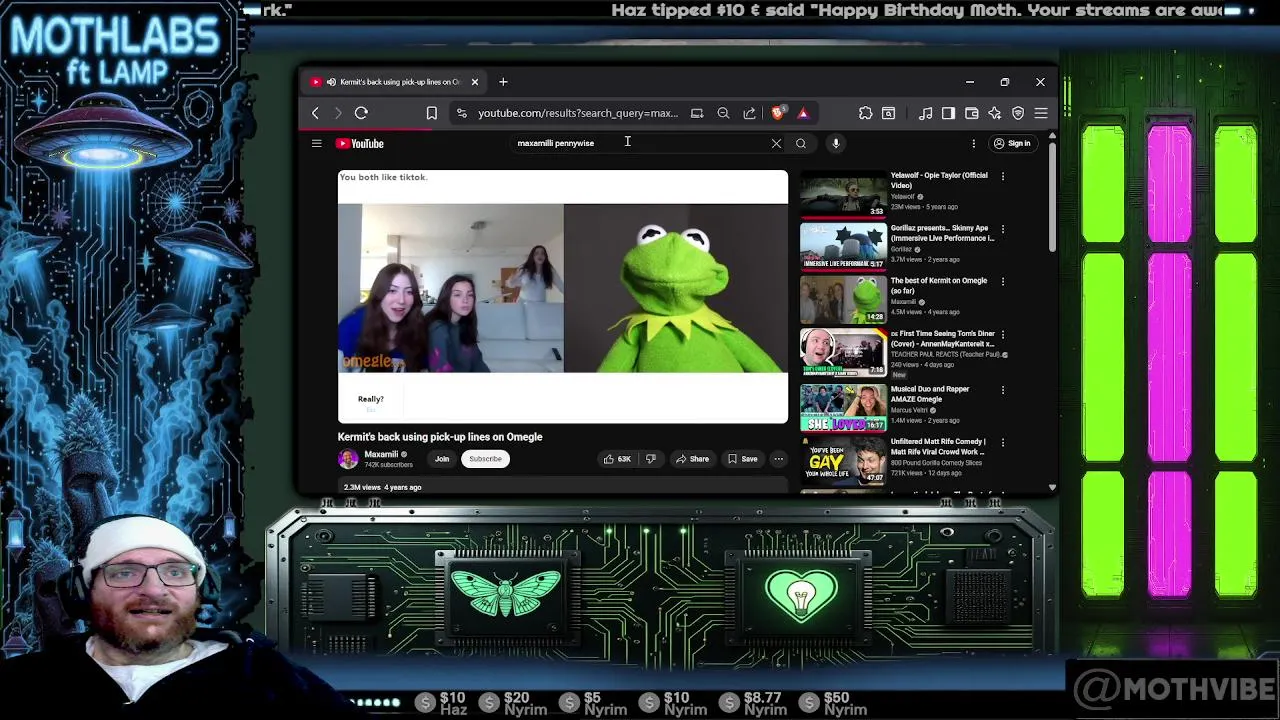The width and height of the screenshot is (1280, 720).
Task: Click the YouTube logo to go home
Action: [360, 143]
